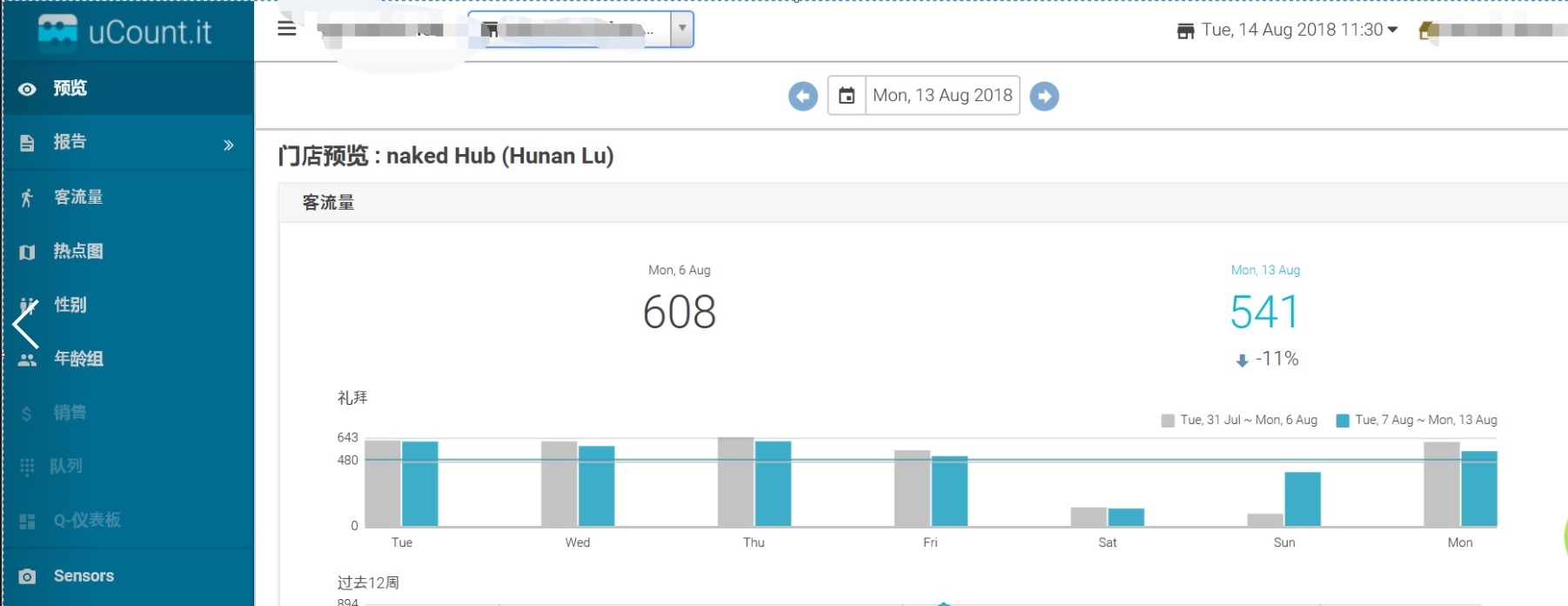Image resolution: width=1568 pixels, height=606 pixels.
Task: Click the uCount.it logo
Action: [124, 31]
